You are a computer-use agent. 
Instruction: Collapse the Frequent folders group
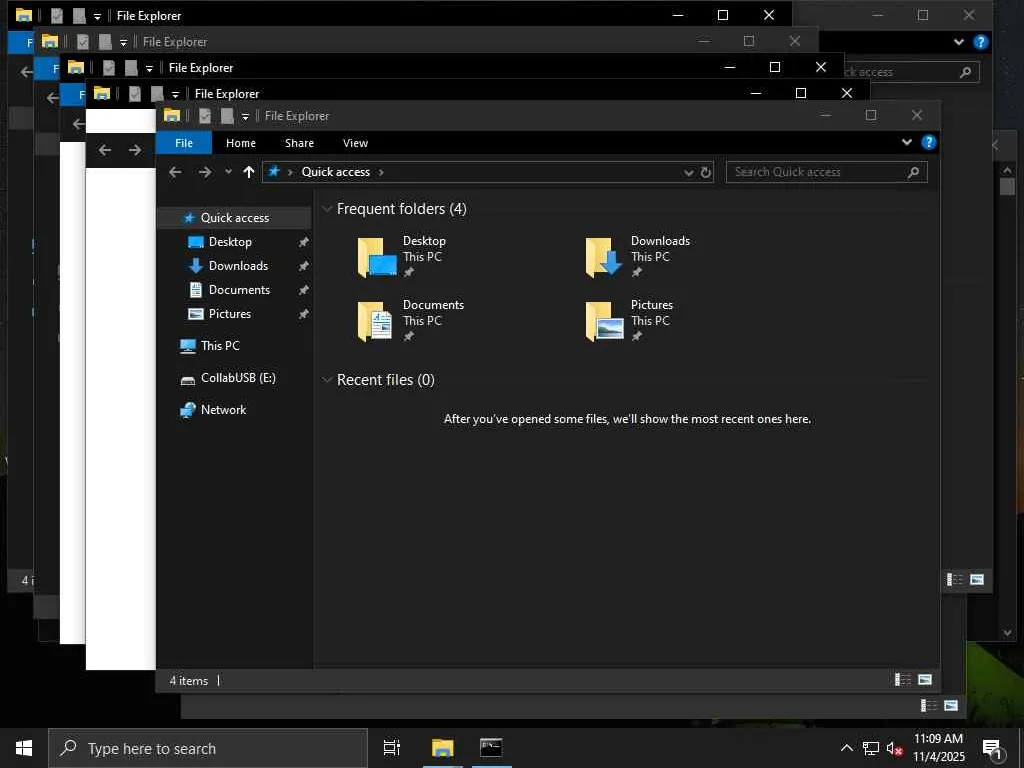click(327, 209)
